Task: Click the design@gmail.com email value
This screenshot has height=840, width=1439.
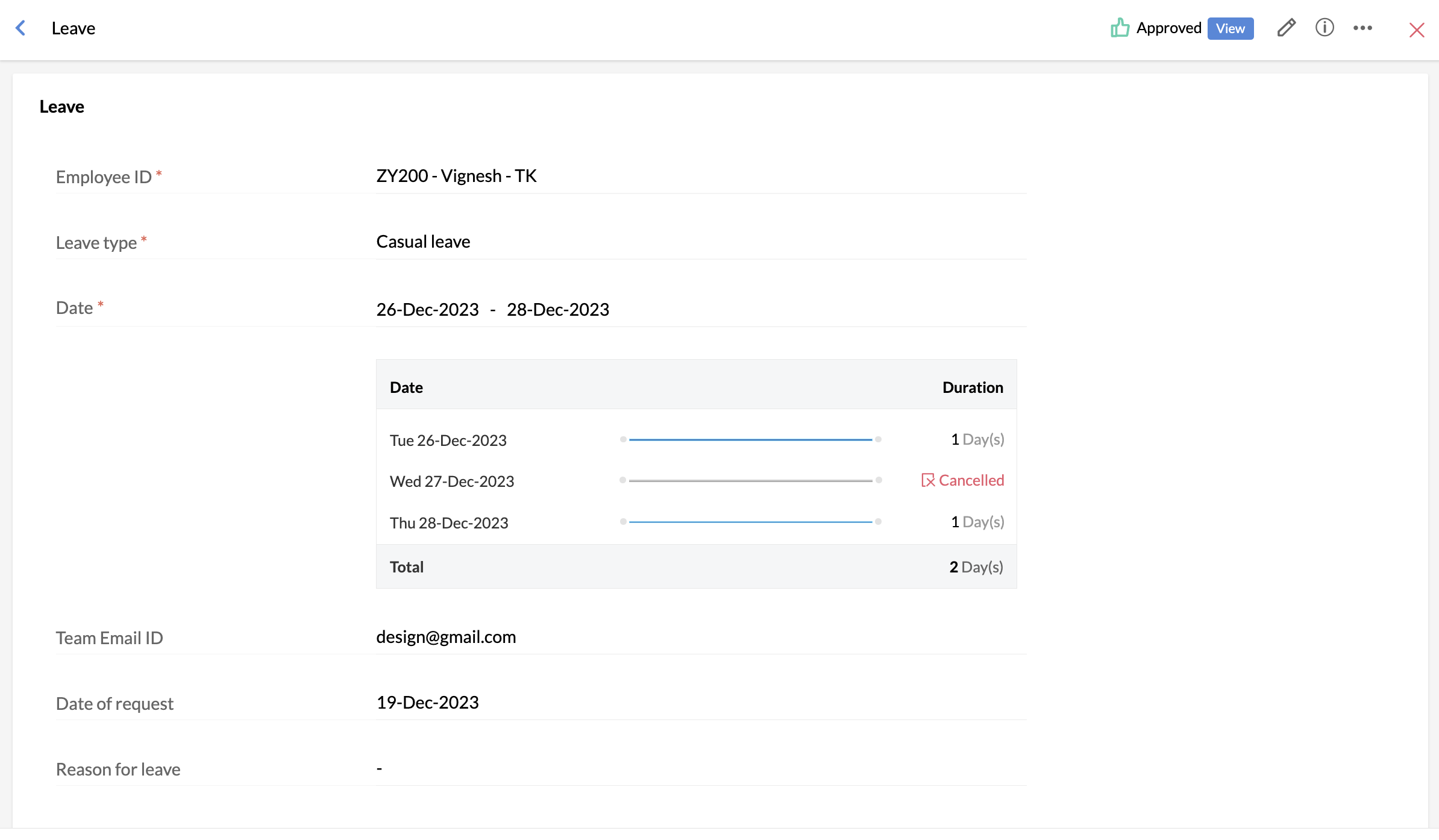Action: [x=446, y=637]
